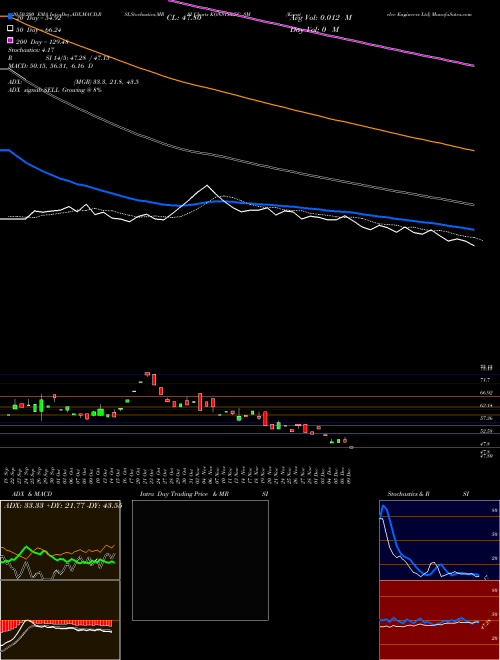
Task: Click the last small red candlestick at the chart bottom
Action: [351, 447]
